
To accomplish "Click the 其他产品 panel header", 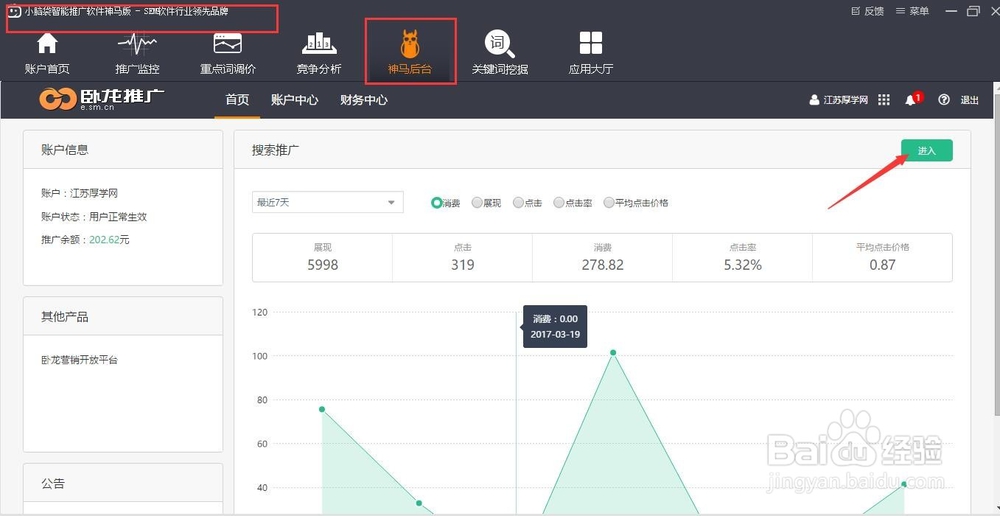I will click(123, 316).
